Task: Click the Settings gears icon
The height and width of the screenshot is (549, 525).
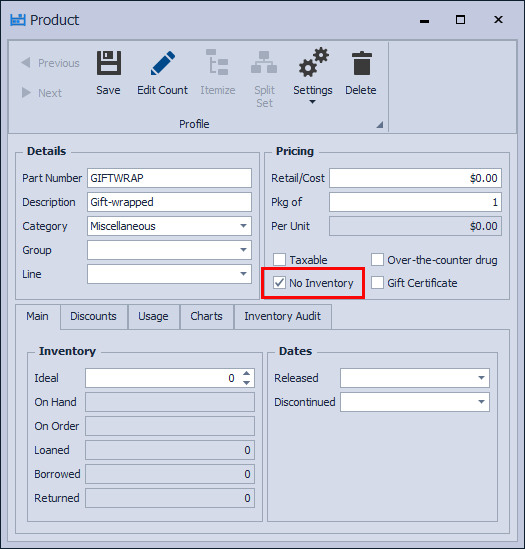Action: tap(313, 63)
